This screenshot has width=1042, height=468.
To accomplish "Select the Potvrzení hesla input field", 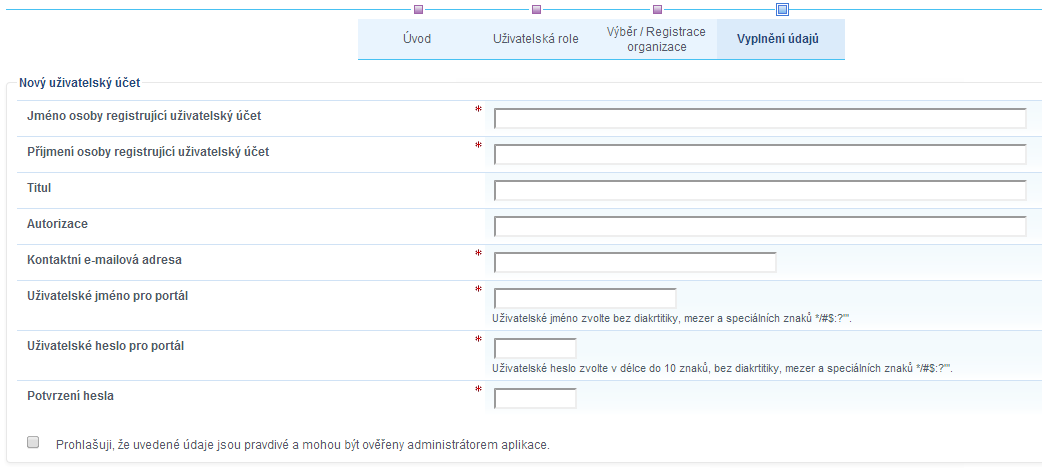I will [x=535, y=399].
